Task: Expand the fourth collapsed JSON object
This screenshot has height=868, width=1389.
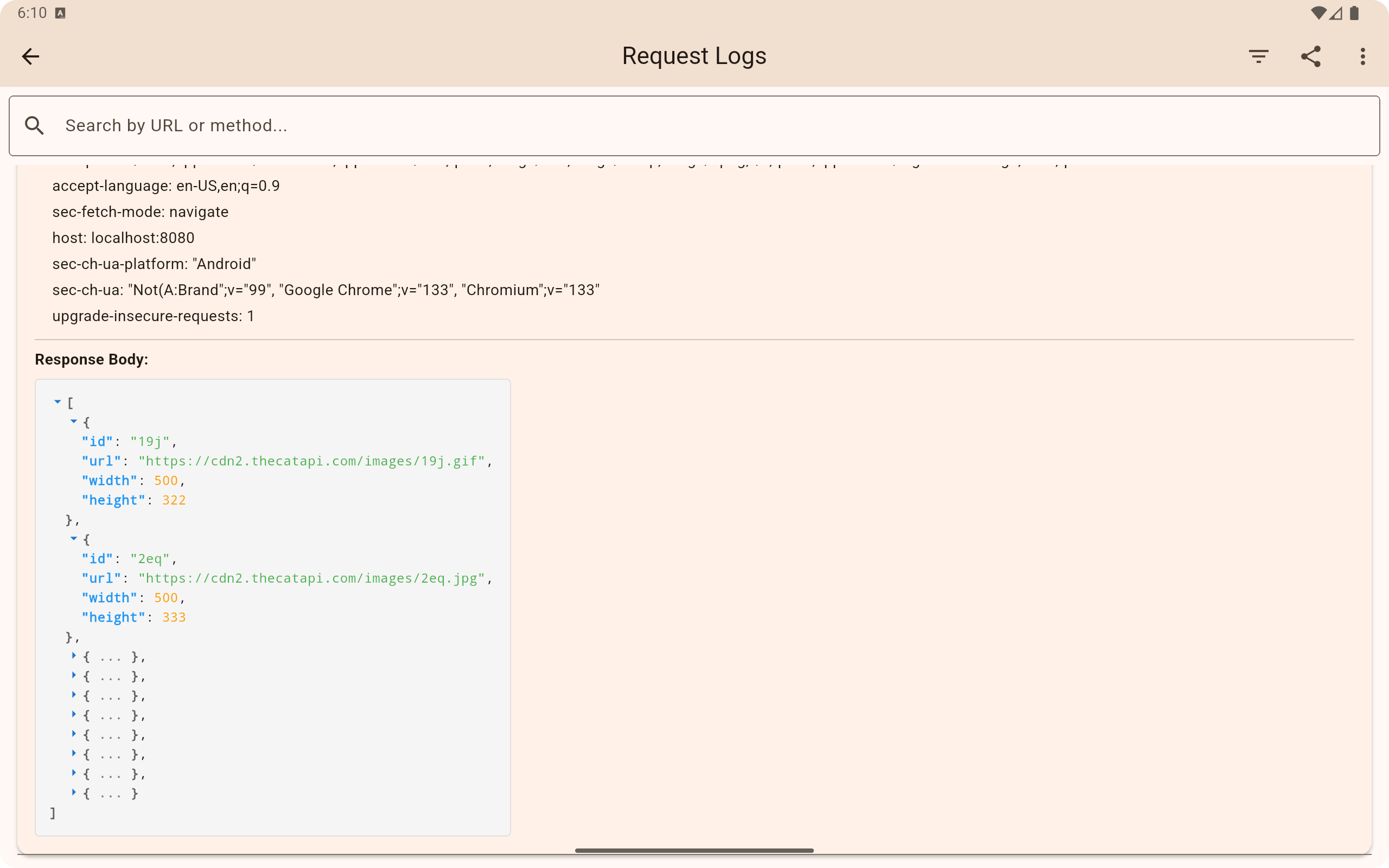Action: [73, 714]
